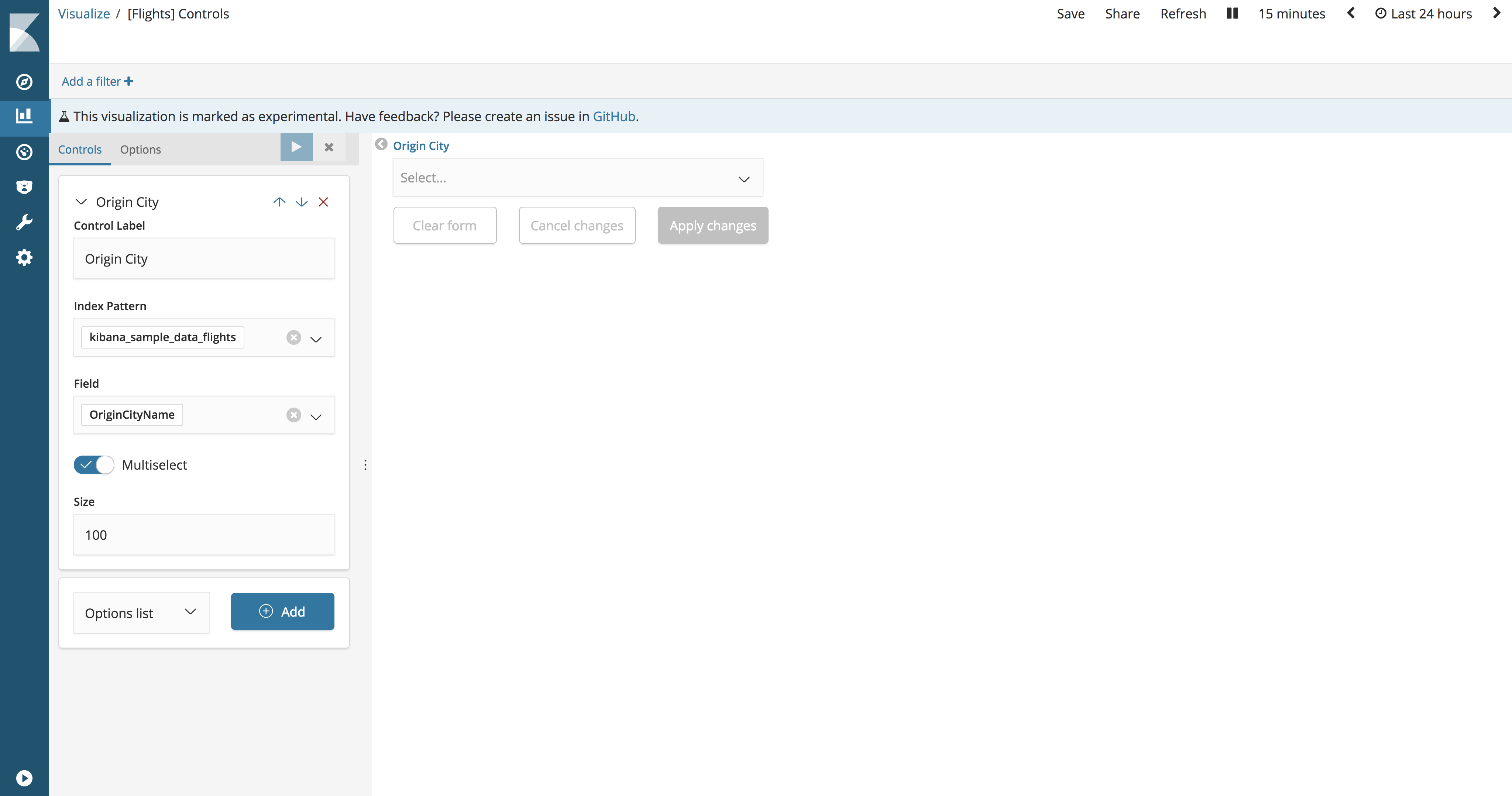Remove Origin City control with red X
The height and width of the screenshot is (796, 1512).
click(x=323, y=201)
